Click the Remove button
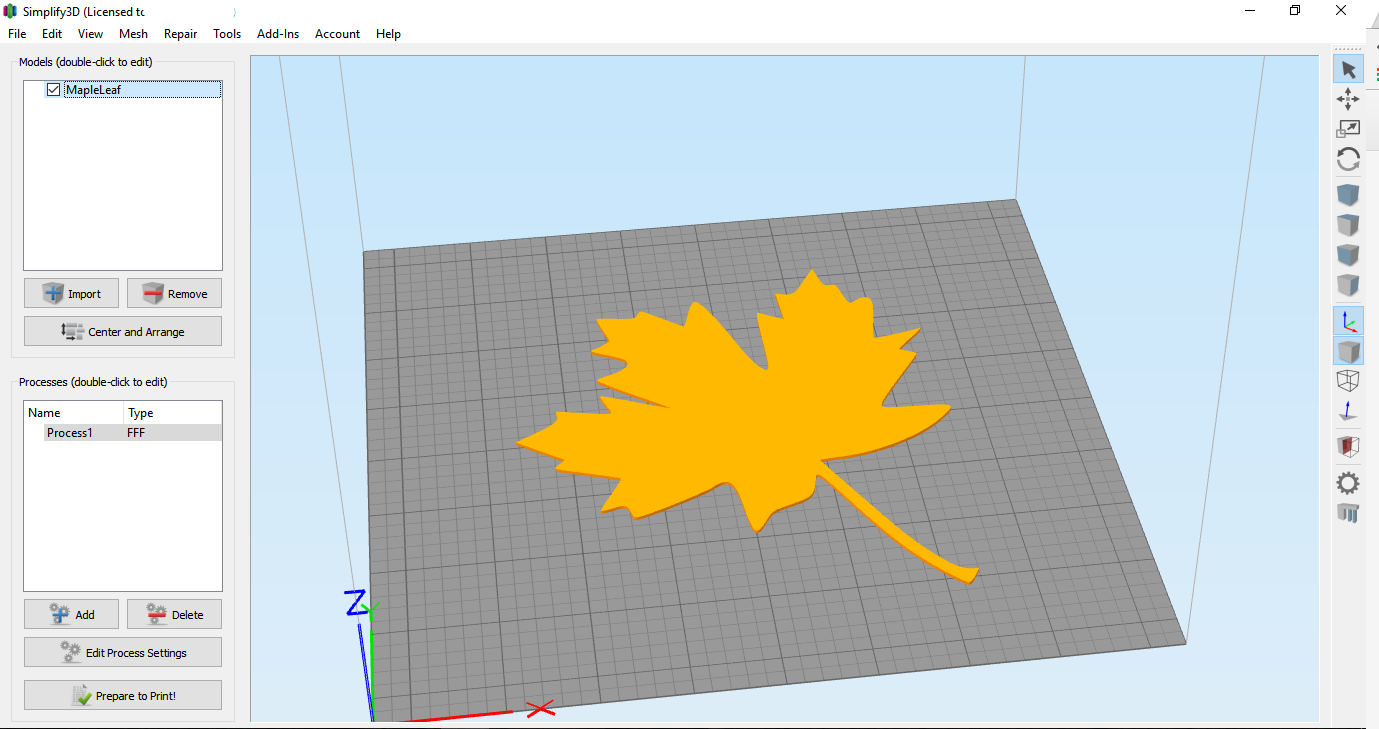 [x=174, y=293]
